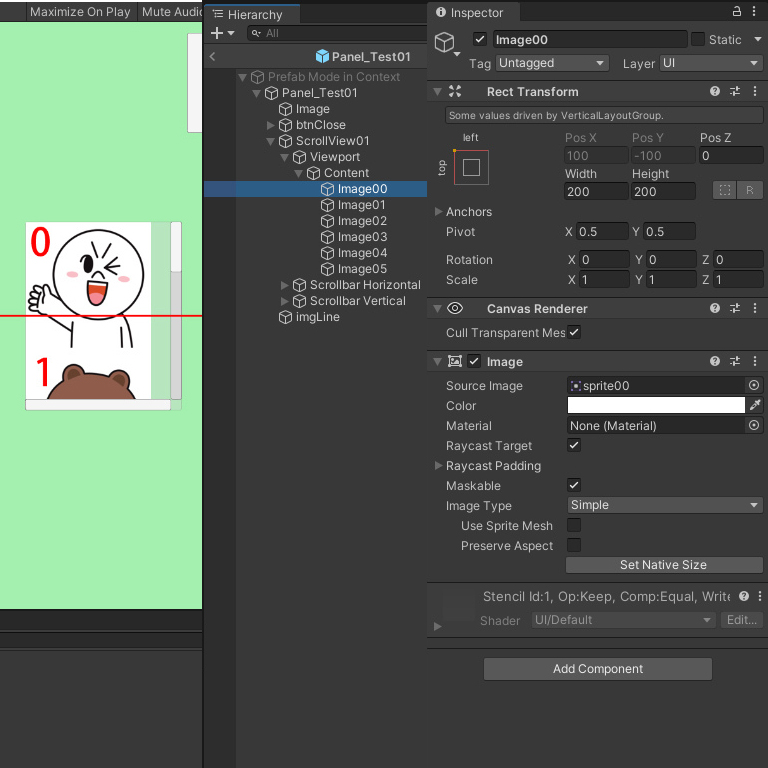The height and width of the screenshot is (768, 768).
Task: Lock the Inspector with the padlock icon
Action: pos(736,11)
